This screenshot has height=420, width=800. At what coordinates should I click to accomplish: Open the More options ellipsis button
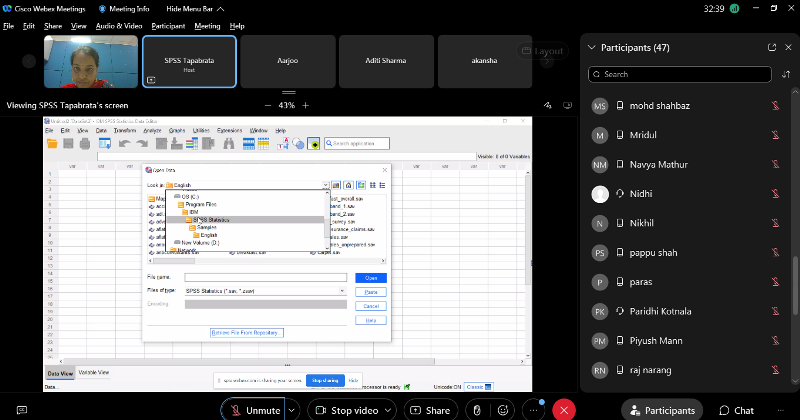pos(535,410)
